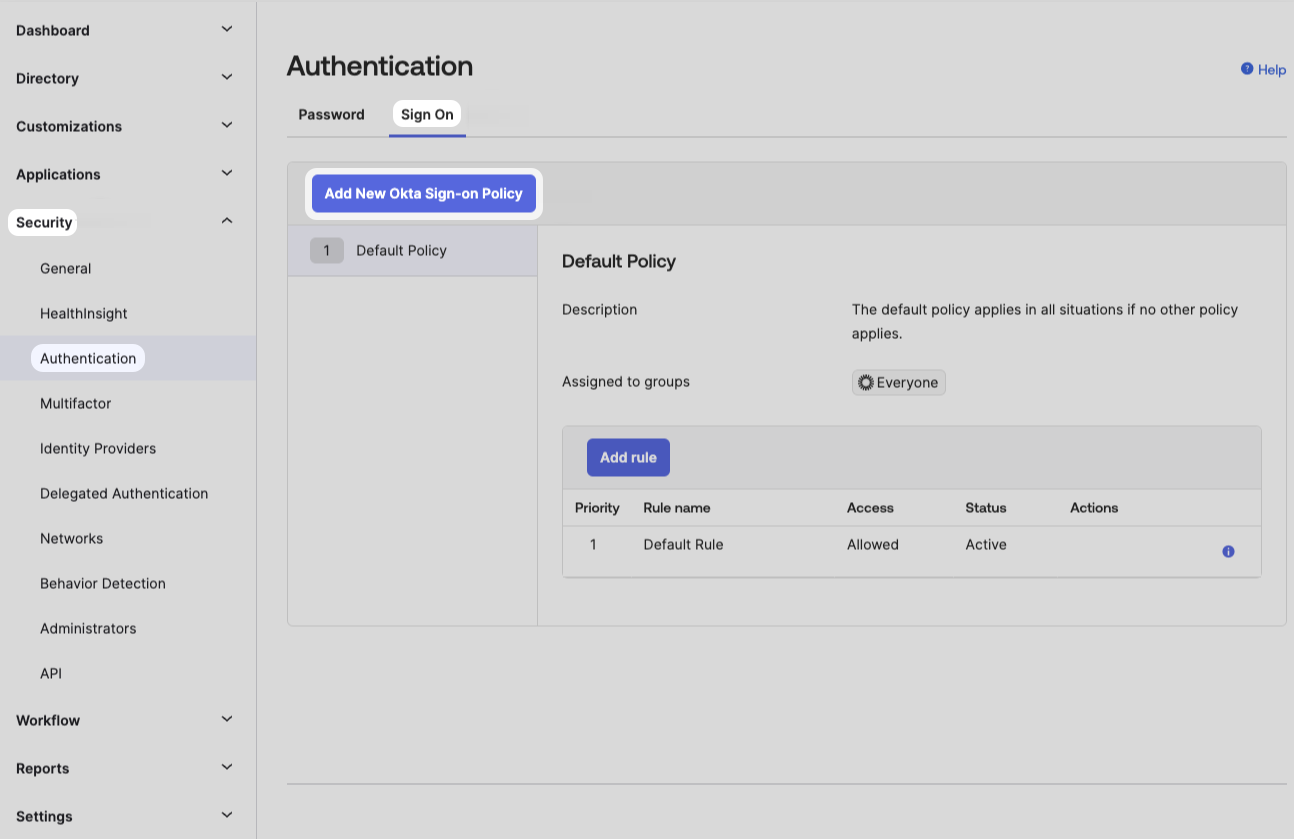The width and height of the screenshot is (1294, 839).
Task: Open HealthInsight in the sidebar
Action: (84, 313)
